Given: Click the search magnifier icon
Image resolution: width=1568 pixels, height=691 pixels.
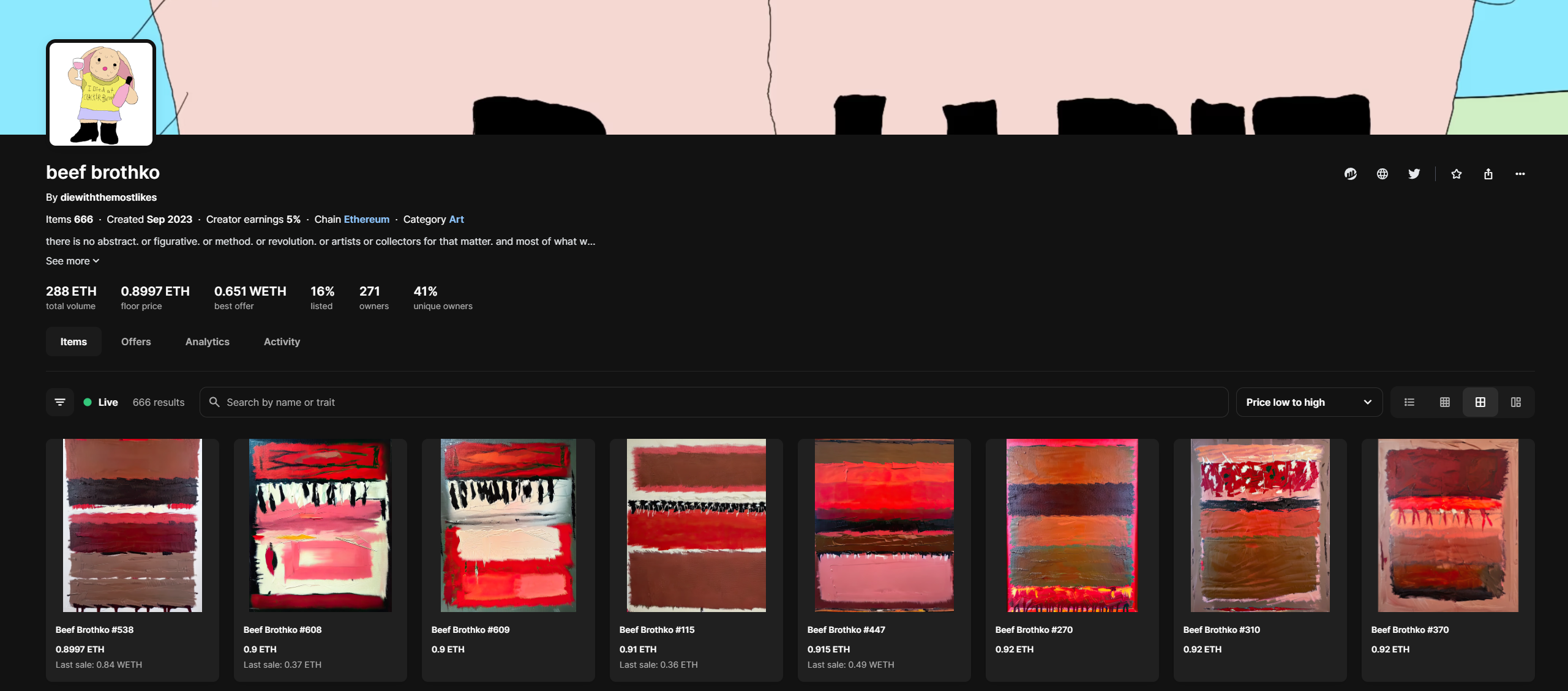Looking at the screenshot, I should [214, 402].
